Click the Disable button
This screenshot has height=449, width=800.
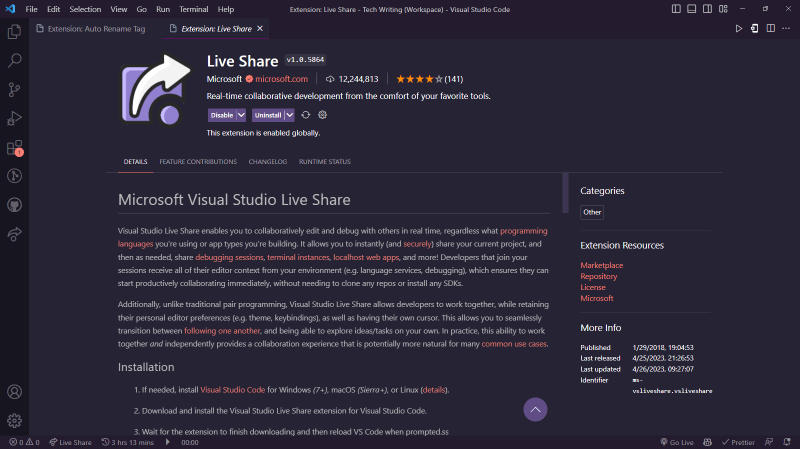click(222, 115)
